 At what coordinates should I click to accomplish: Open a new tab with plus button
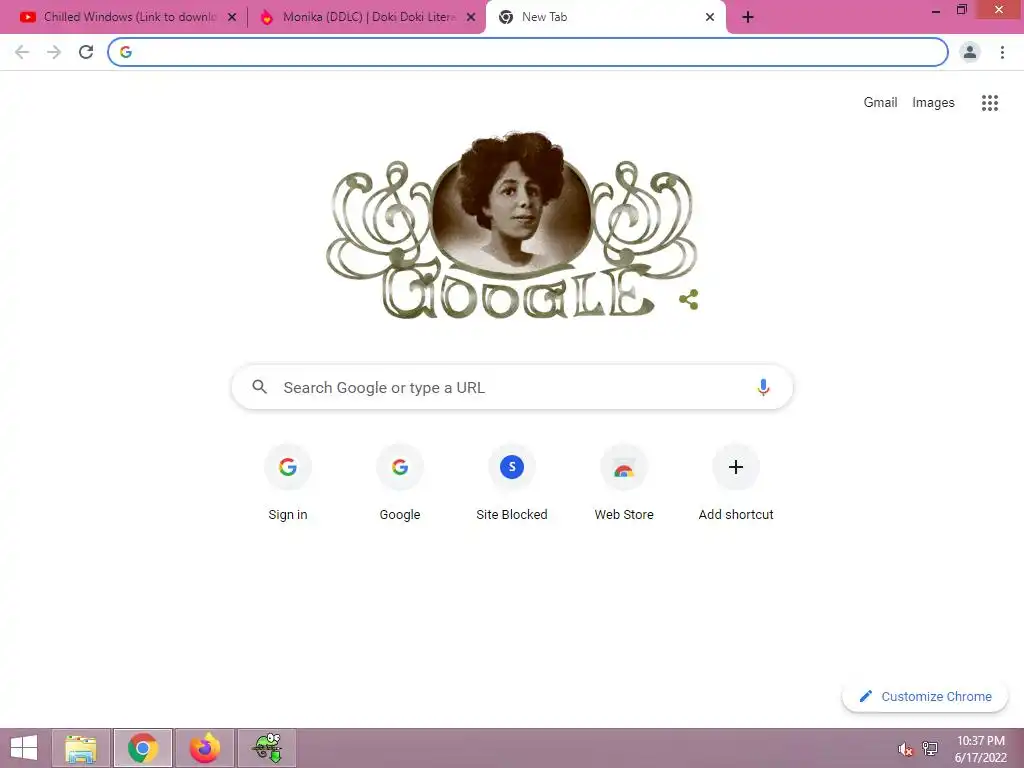pos(748,17)
